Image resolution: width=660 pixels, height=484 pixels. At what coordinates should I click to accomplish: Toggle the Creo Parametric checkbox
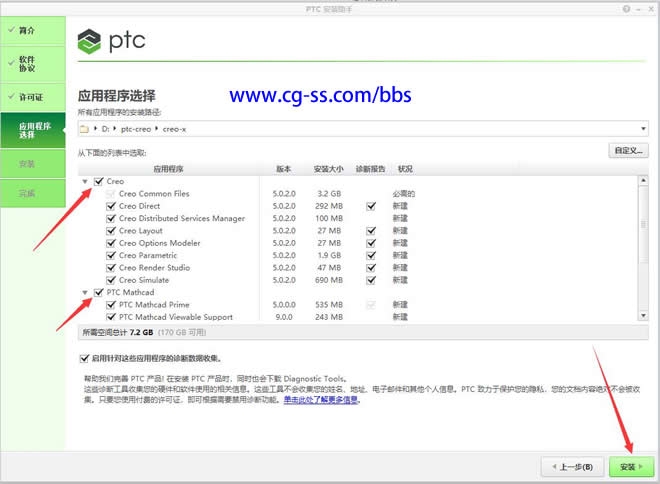112,255
